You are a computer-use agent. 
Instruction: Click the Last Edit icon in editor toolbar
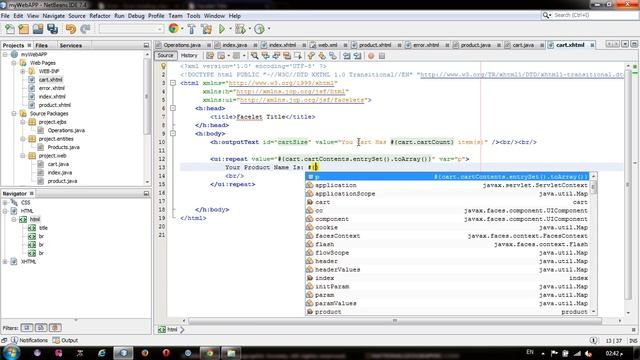coord(210,56)
